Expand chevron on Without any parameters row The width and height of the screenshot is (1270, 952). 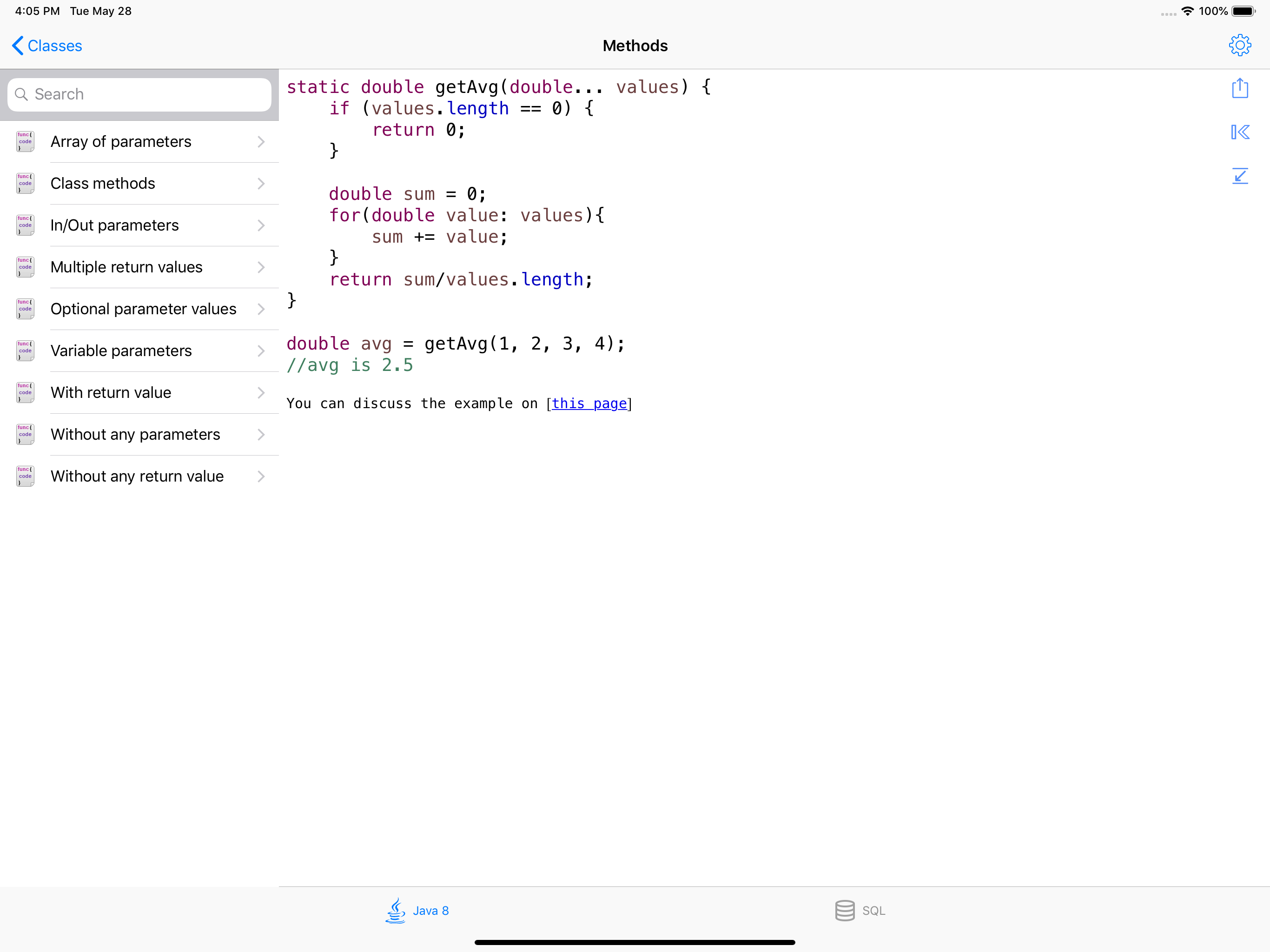coord(261,435)
